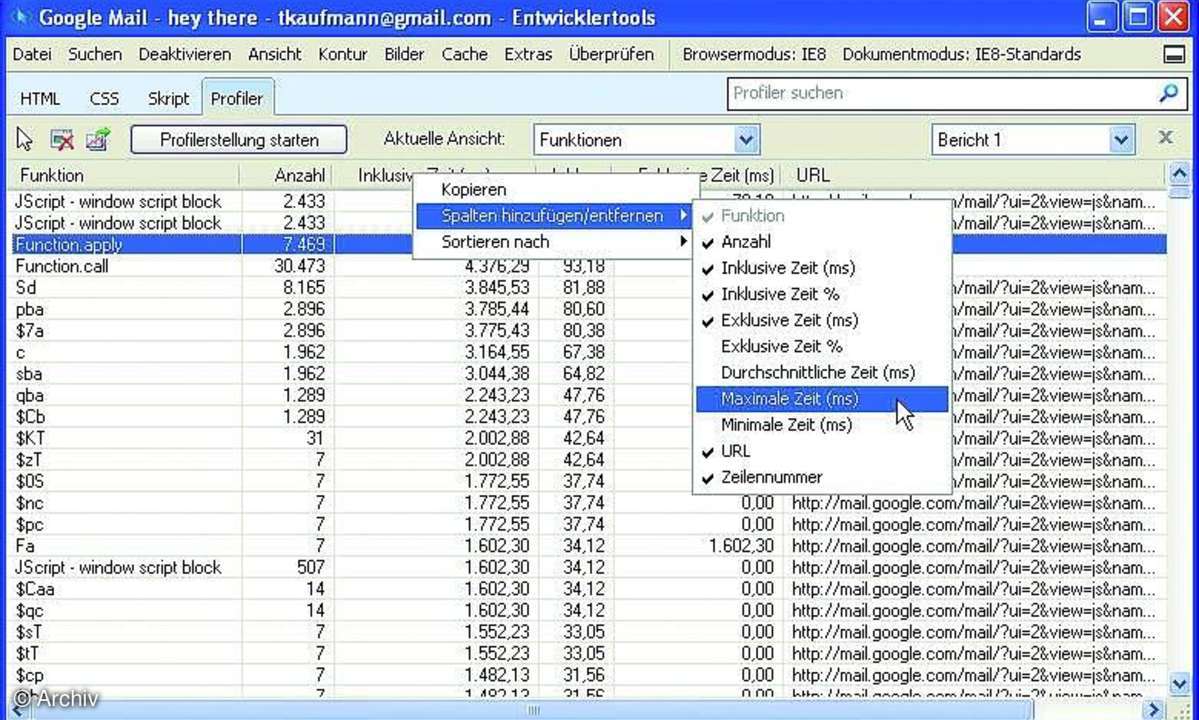Choose Kopieren from context menu
The image size is (1199, 720).
[x=555, y=190]
